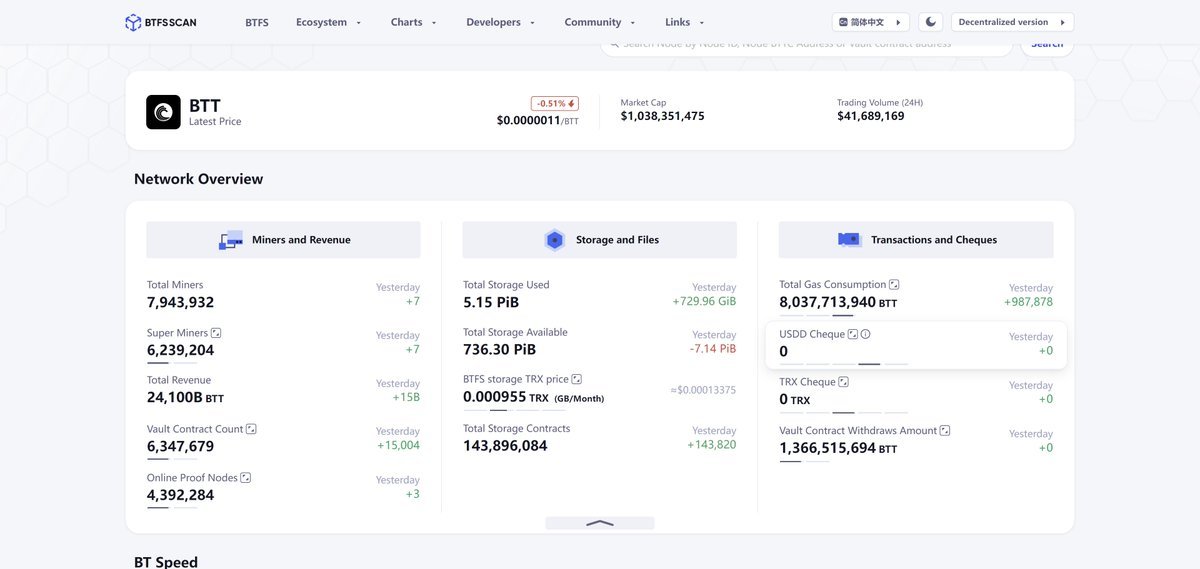Click the Super Miners value 6,239,204
This screenshot has height=569, width=1200.
180,350
